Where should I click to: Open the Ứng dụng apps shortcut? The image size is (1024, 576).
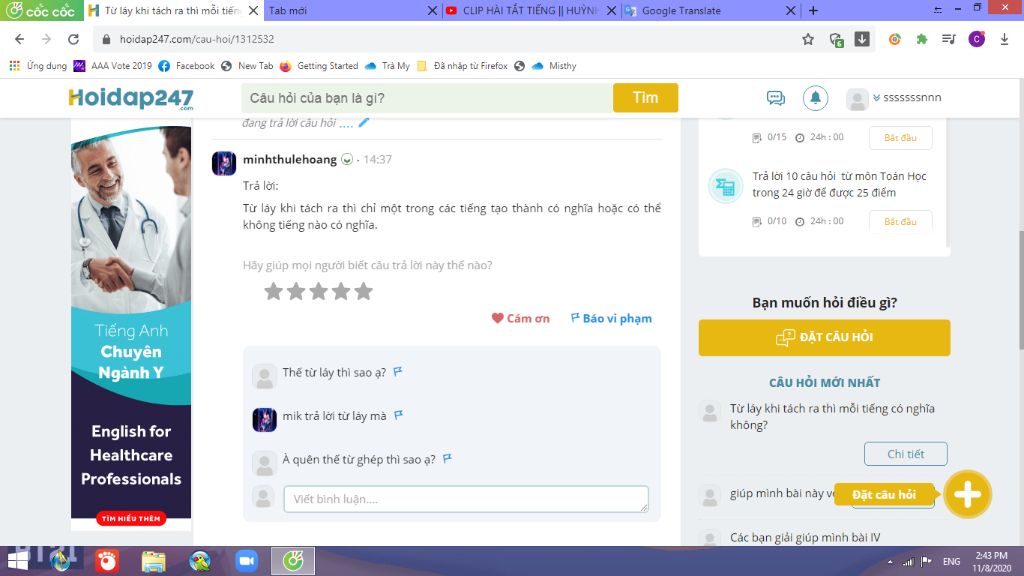[x=38, y=66]
